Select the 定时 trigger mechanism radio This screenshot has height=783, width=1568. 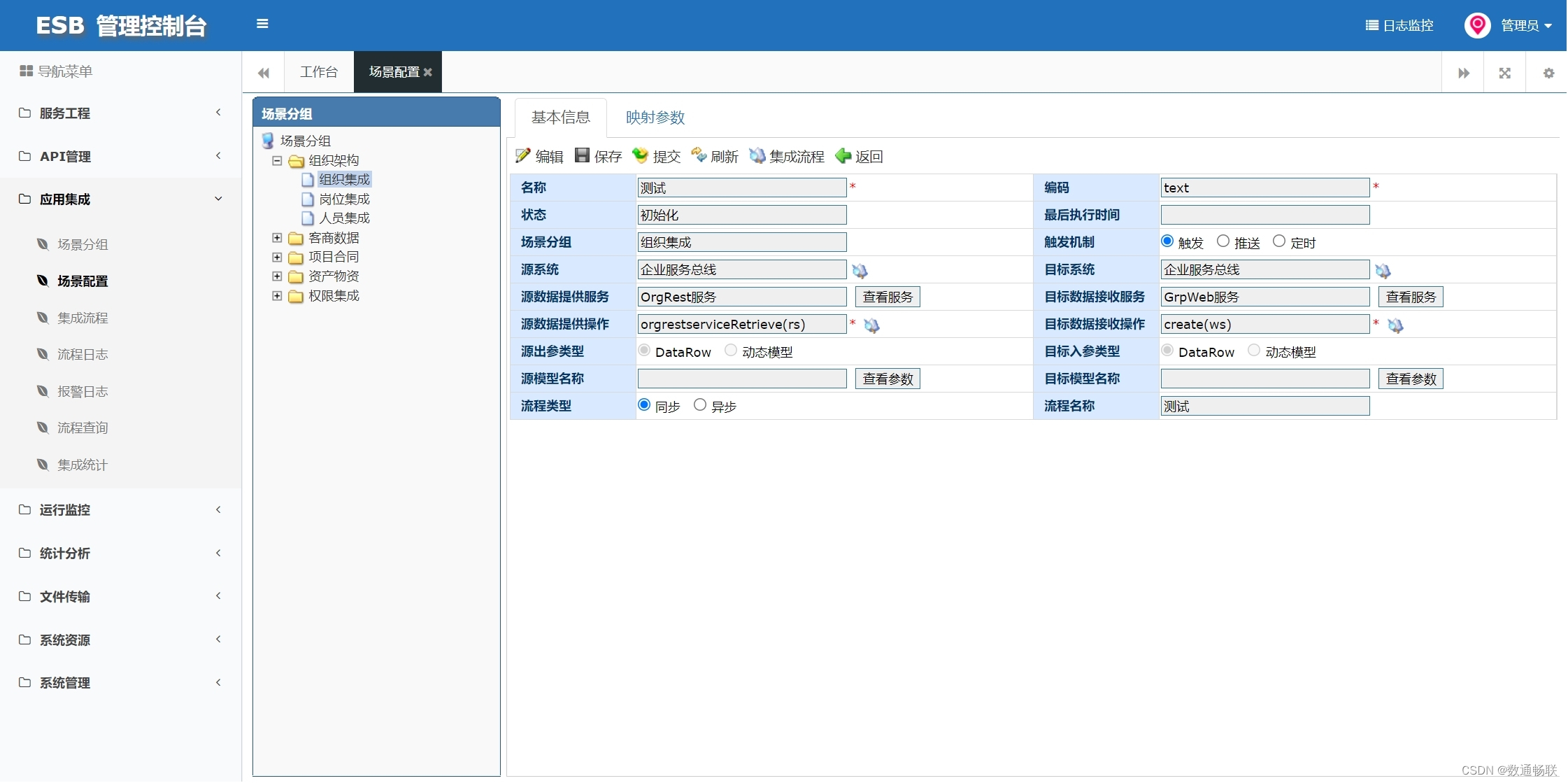(x=1279, y=241)
